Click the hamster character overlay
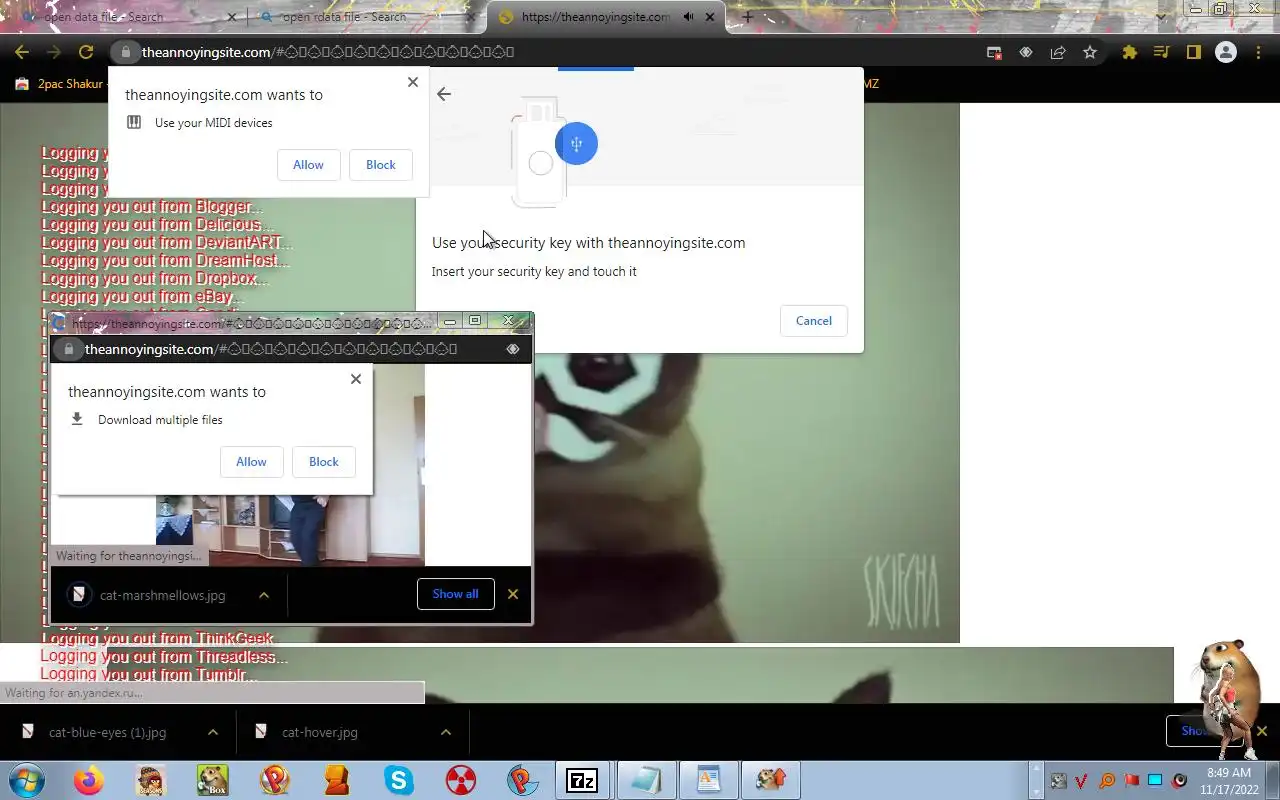 1231,700
